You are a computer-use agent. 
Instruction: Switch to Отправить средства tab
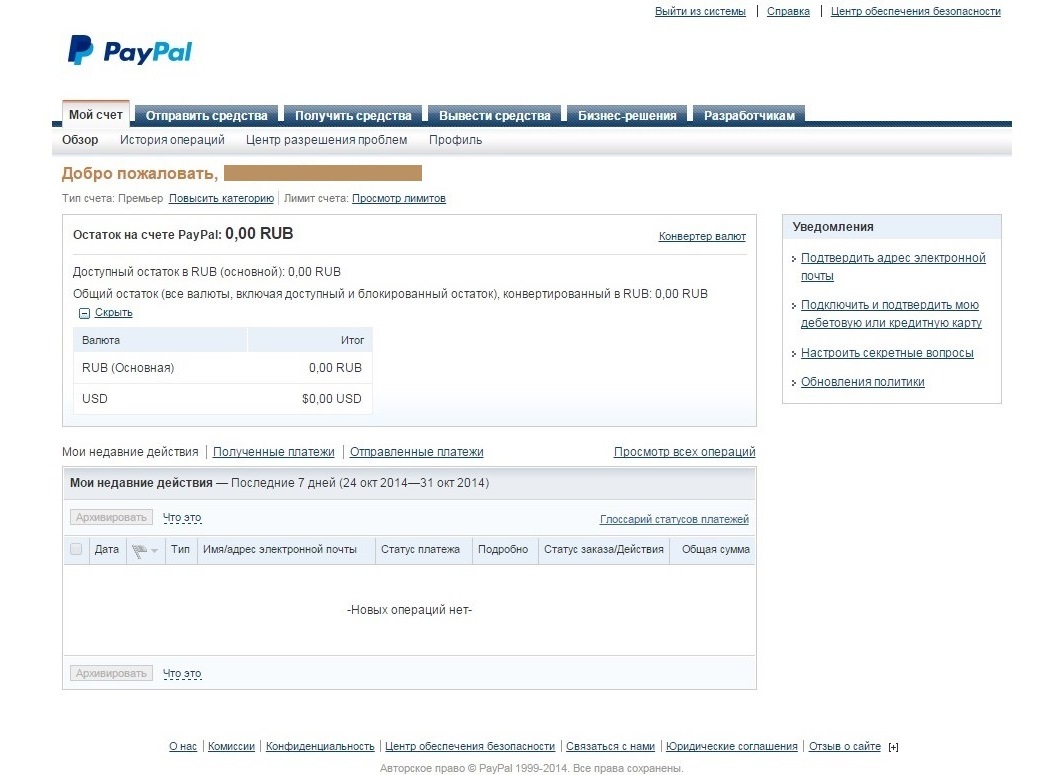[x=207, y=116]
